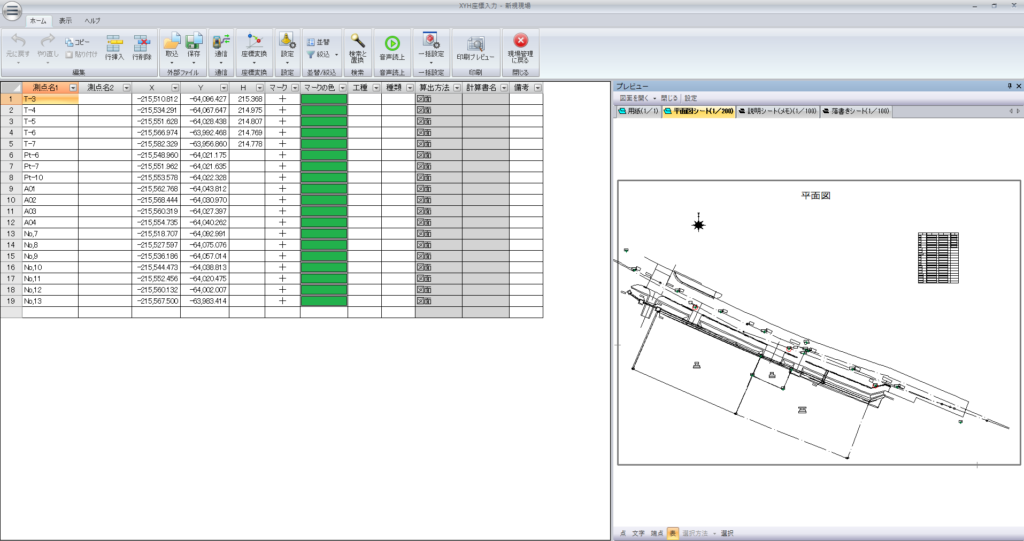The height and width of the screenshot is (541, 1024).
Task: Open the 図面を開く dropdown in preview
Action: (x=637, y=99)
